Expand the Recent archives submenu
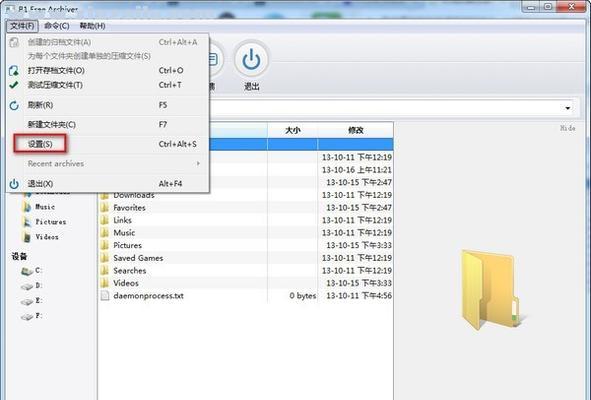Viewport: 591px width, 400px height. coord(108,164)
